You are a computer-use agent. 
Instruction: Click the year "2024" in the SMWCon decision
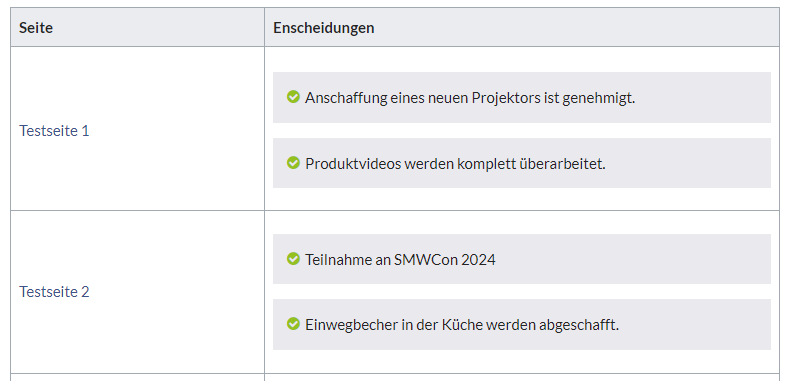click(x=478, y=259)
